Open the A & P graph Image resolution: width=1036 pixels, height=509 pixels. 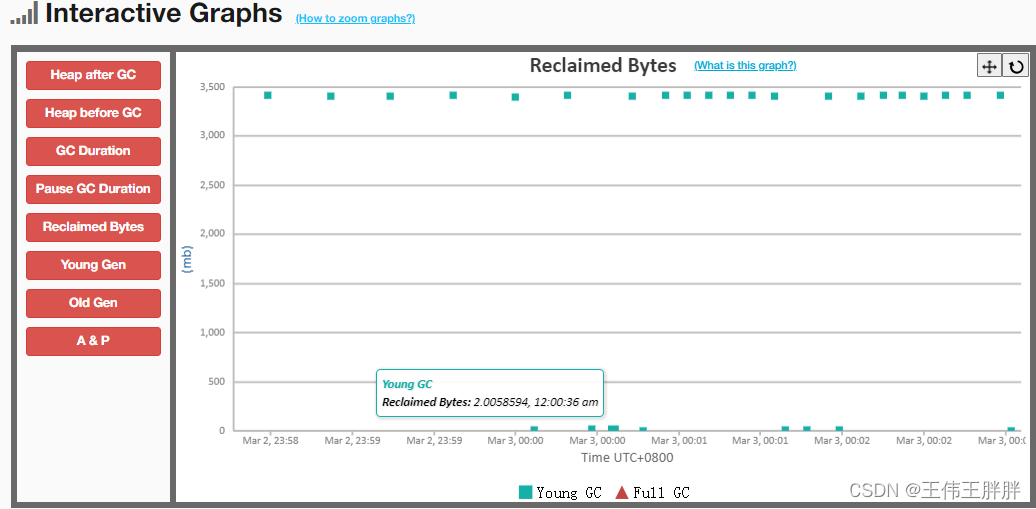[x=93, y=341]
